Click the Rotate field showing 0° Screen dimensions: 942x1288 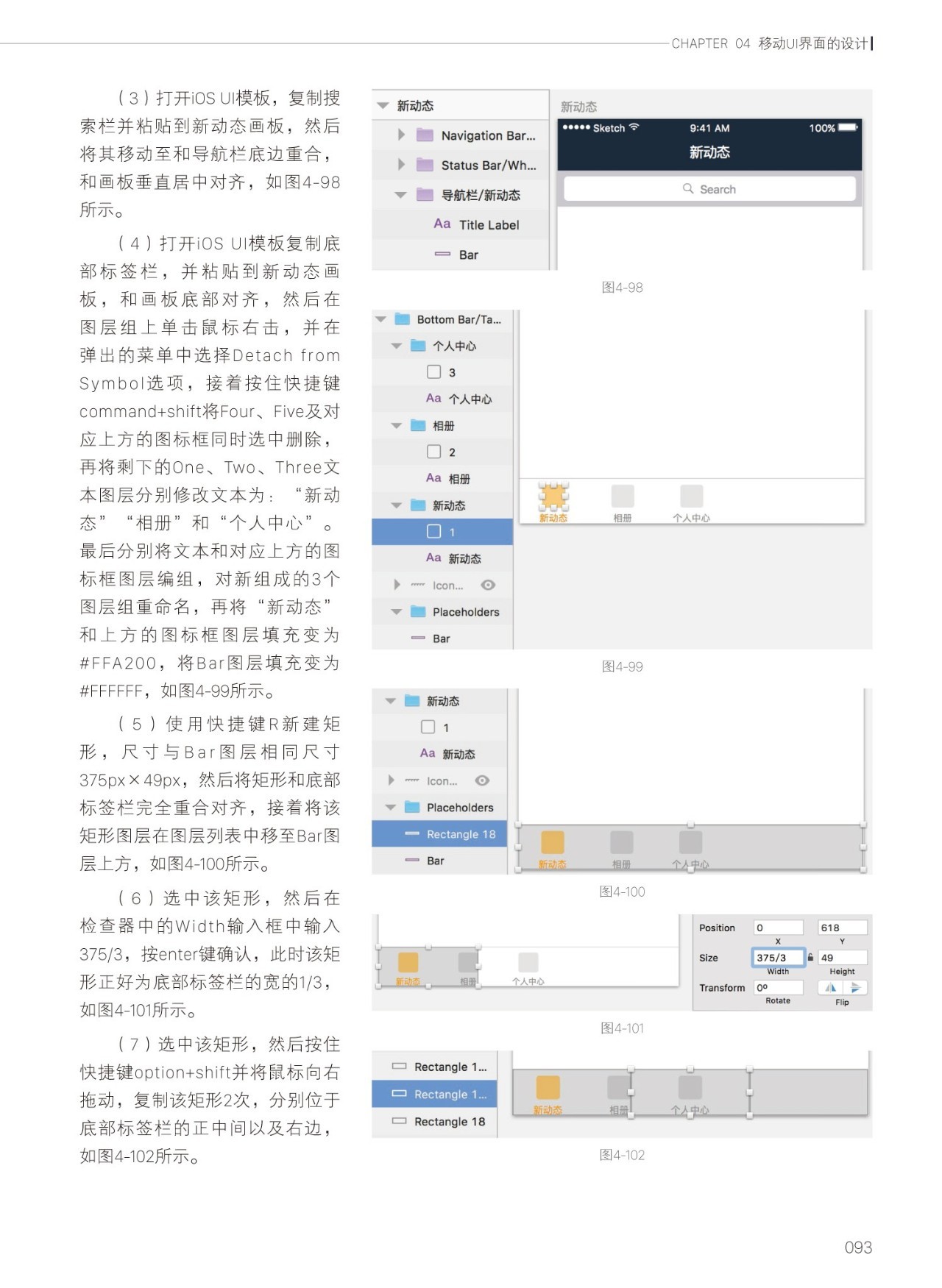pos(778,987)
